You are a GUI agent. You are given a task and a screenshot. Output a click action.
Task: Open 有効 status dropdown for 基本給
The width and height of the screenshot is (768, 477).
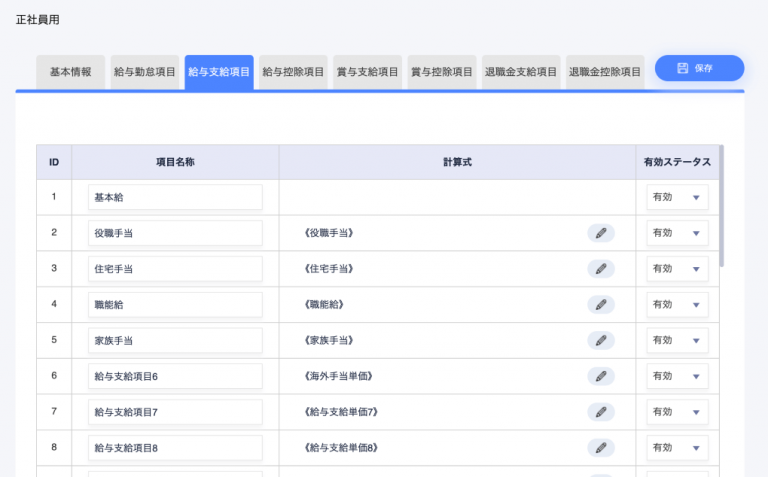(x=677, y=197)
